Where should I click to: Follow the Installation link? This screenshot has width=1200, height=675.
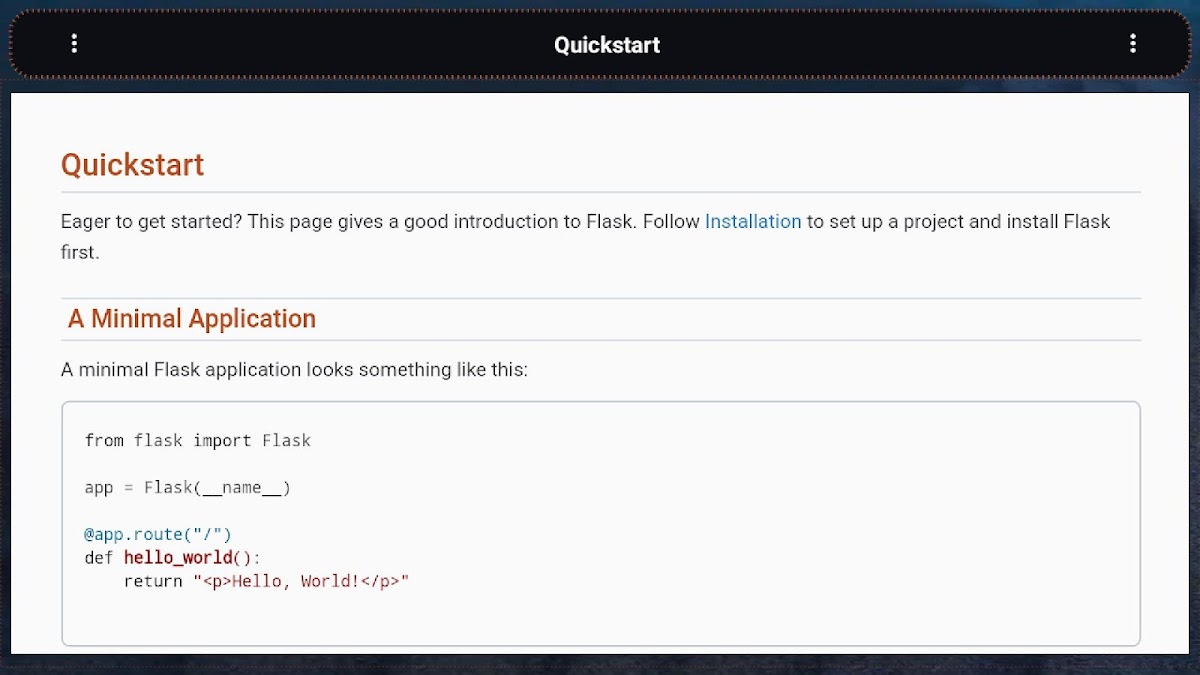point(752,222)
